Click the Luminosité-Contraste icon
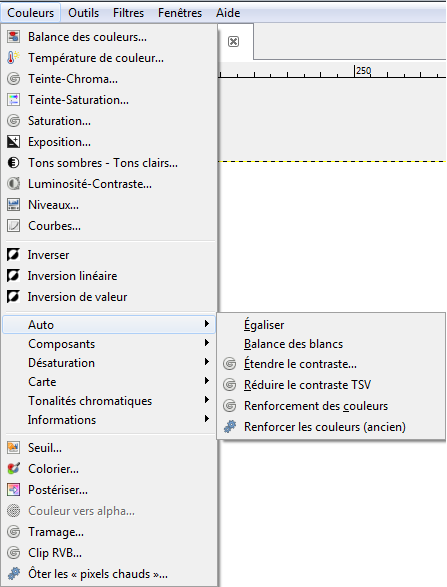447x587 pixels. tap(13, 184)
